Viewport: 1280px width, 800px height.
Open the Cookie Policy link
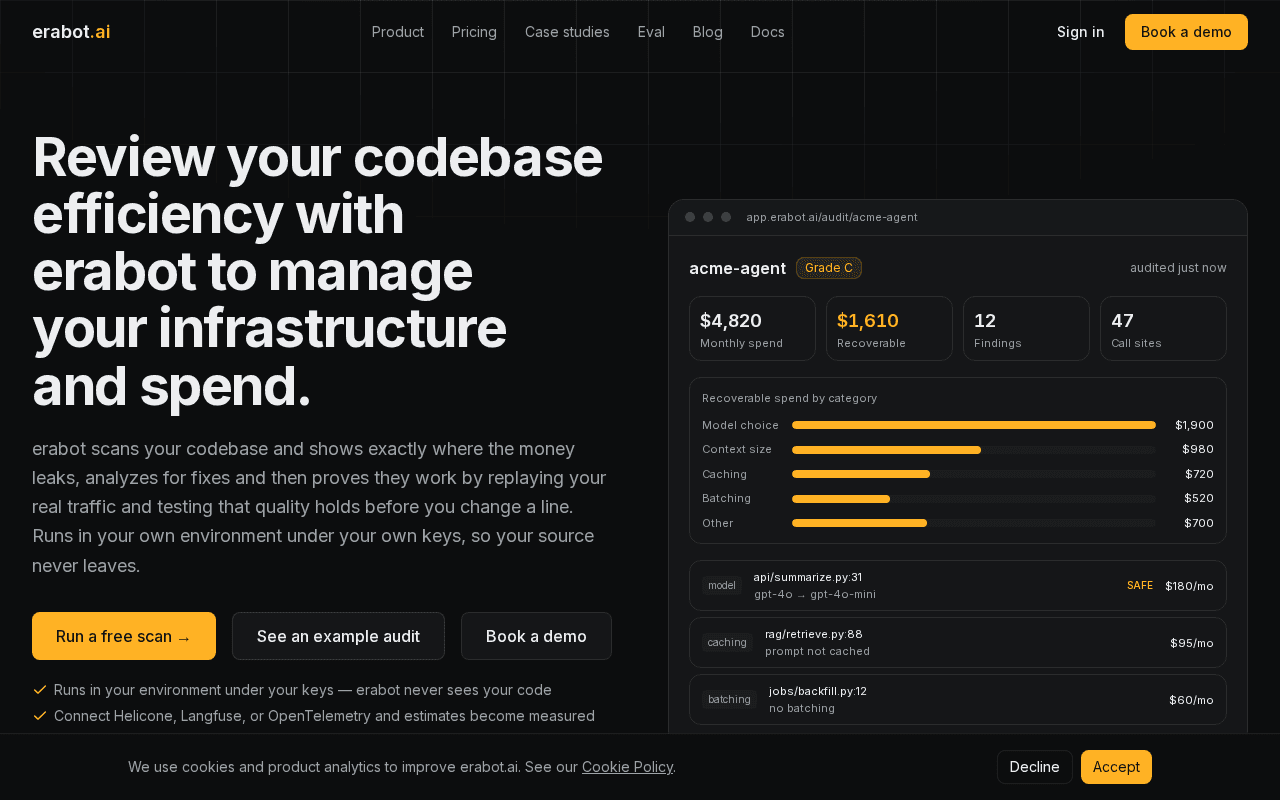[627, 767]
